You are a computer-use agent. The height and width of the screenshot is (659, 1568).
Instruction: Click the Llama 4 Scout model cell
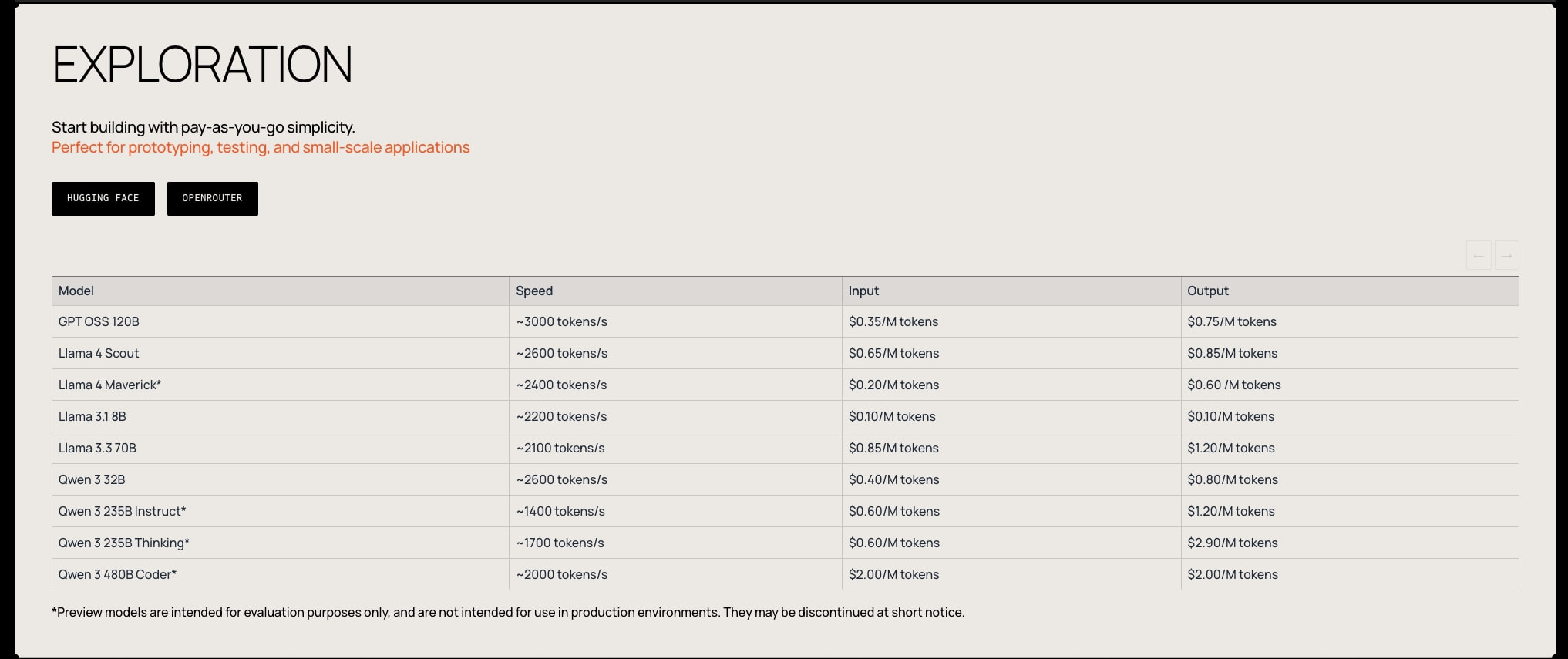pyautogui.click(x=281, y=354)
